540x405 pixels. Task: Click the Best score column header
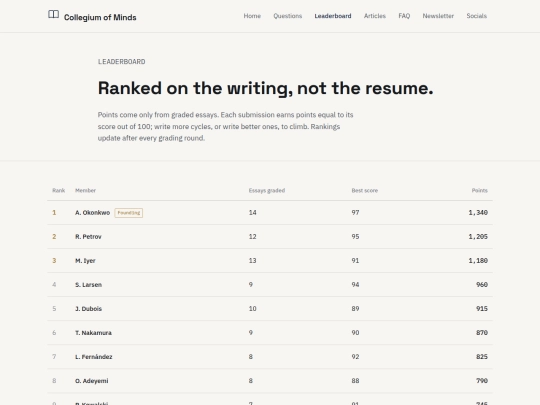point(365,190)
